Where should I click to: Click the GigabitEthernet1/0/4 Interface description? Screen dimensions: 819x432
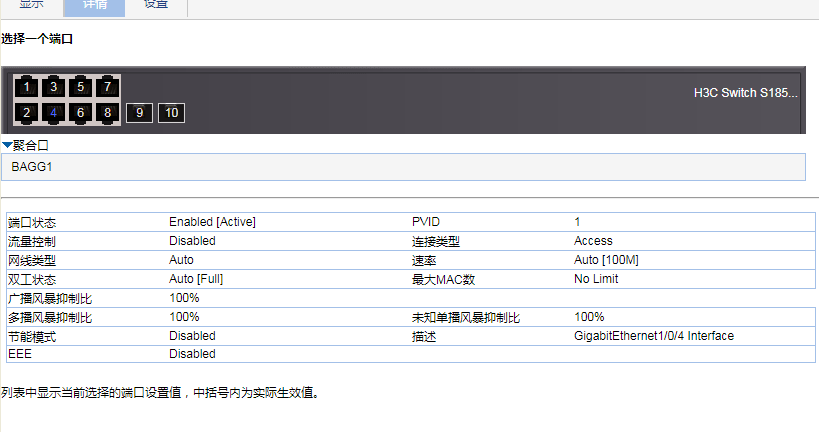click(654, 336)
